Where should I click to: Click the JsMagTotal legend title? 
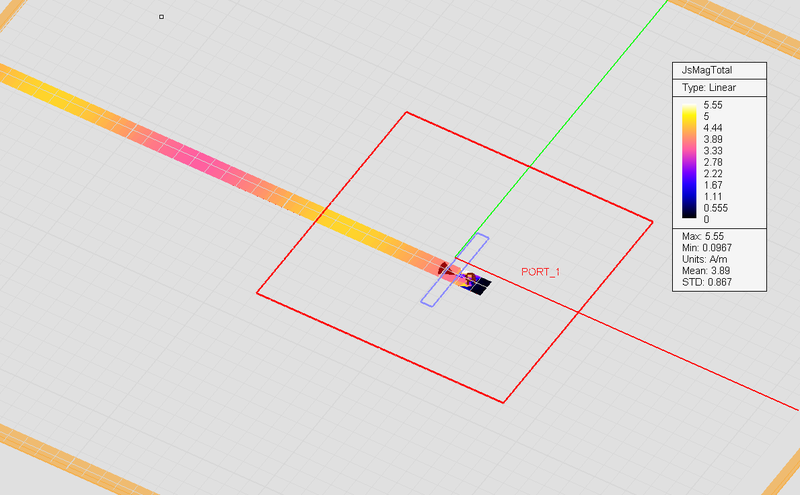click(707, 70)
